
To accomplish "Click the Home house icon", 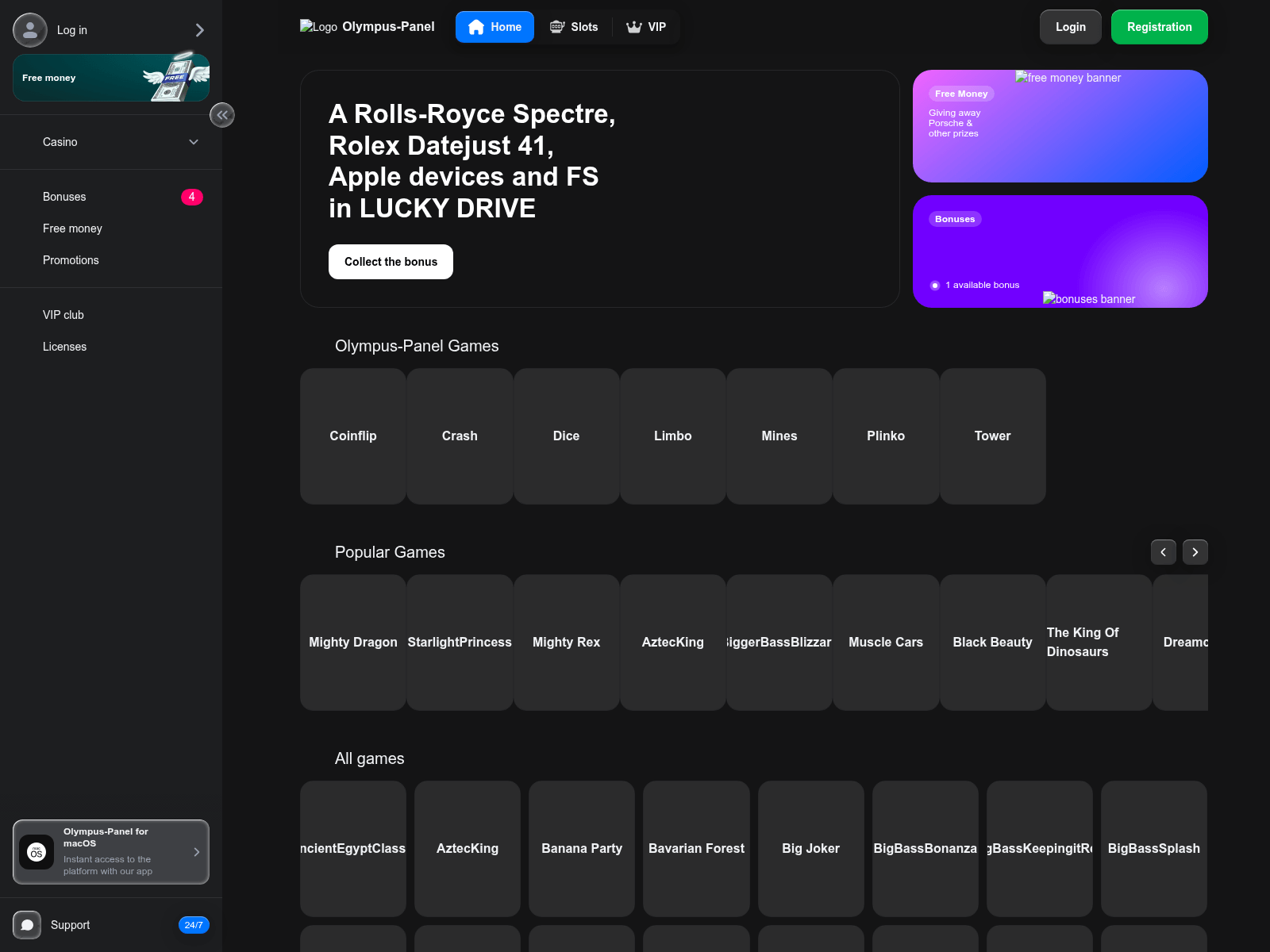I will coord(476,27).
